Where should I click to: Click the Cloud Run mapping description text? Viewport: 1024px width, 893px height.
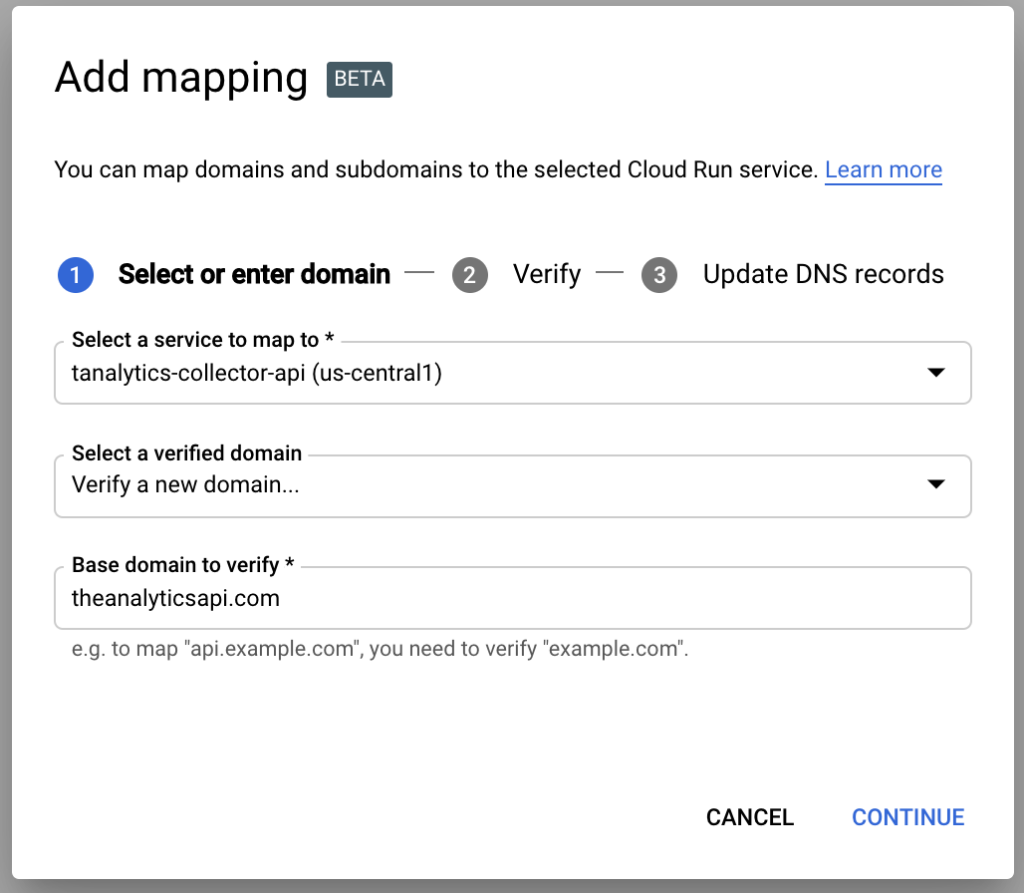[435, 170]
